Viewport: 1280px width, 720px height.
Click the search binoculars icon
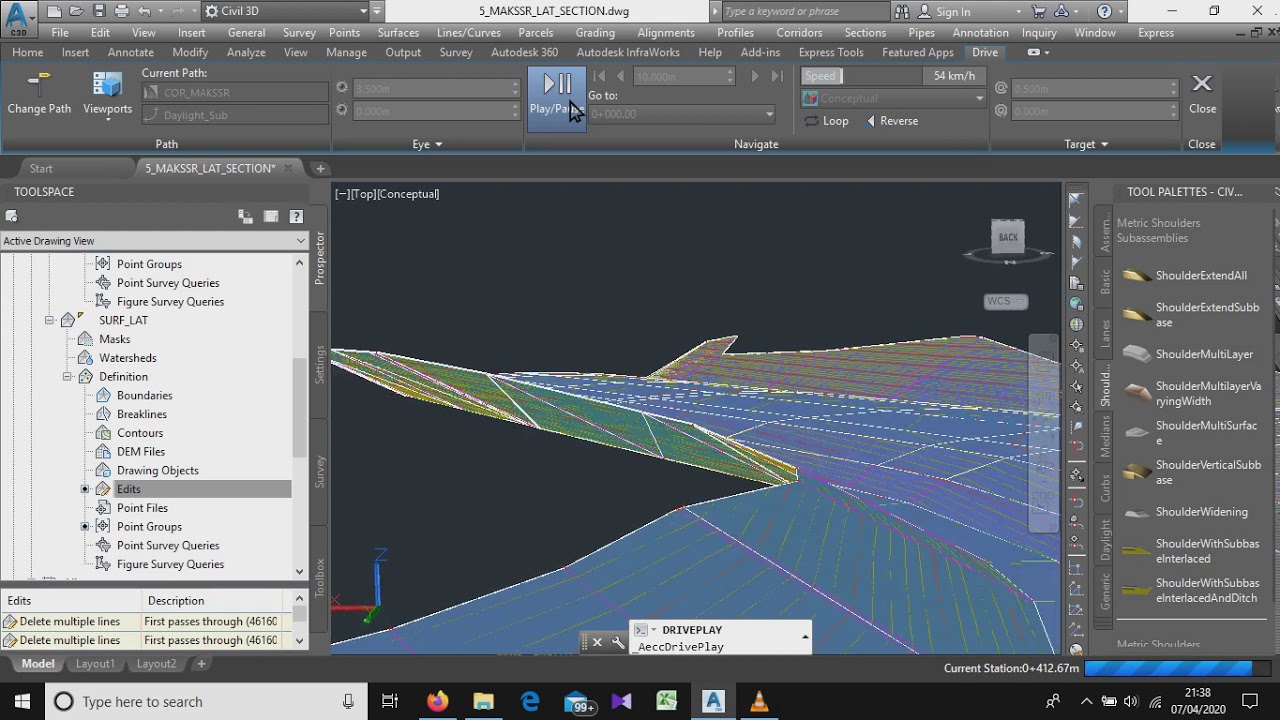pyautogui.click(x=903, y=11)
